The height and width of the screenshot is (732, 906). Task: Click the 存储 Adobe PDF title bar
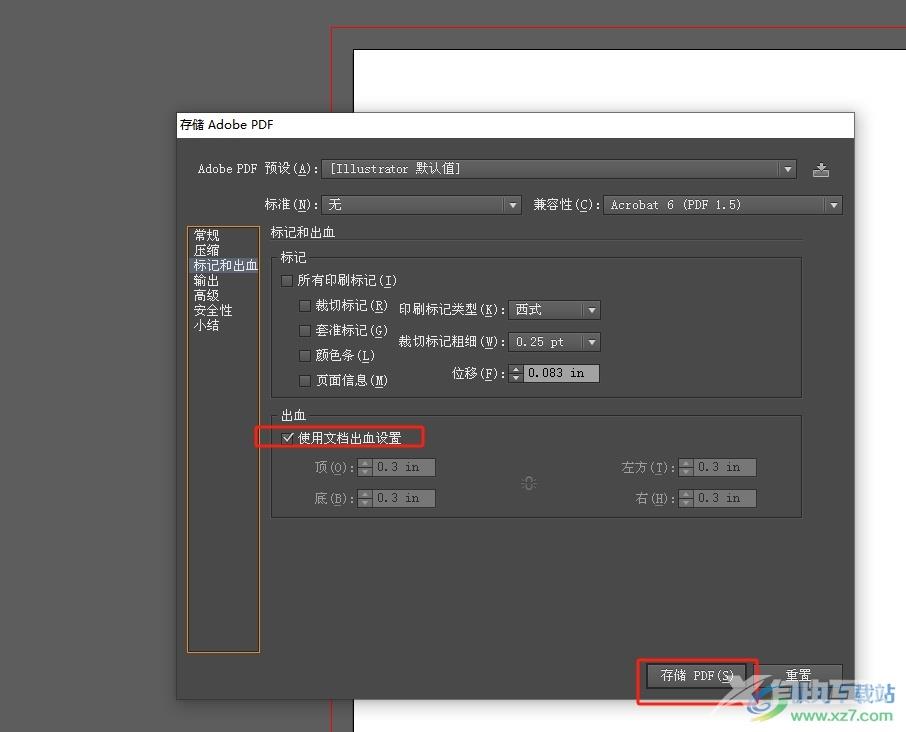coord(515,125)
